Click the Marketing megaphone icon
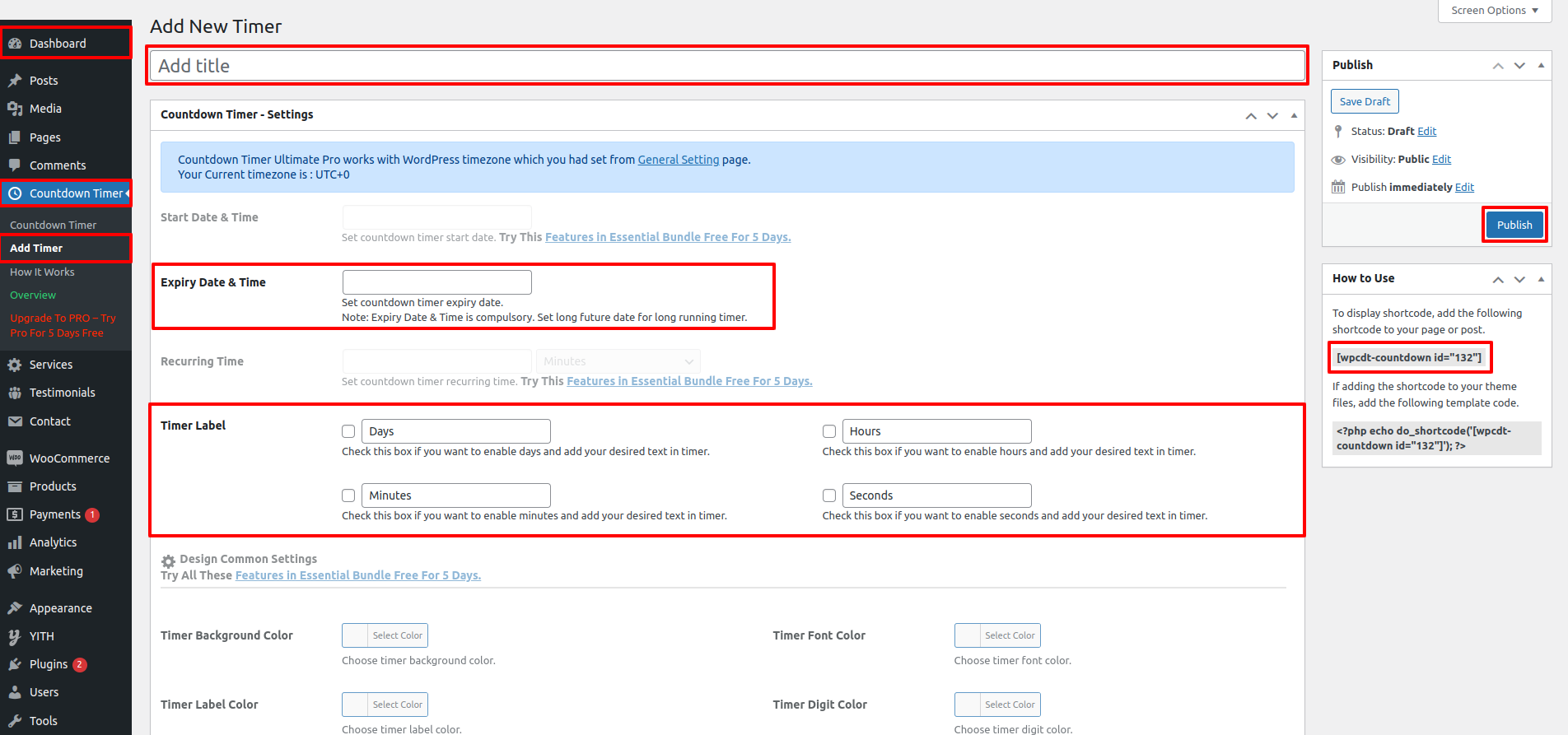 coord(15,571)
